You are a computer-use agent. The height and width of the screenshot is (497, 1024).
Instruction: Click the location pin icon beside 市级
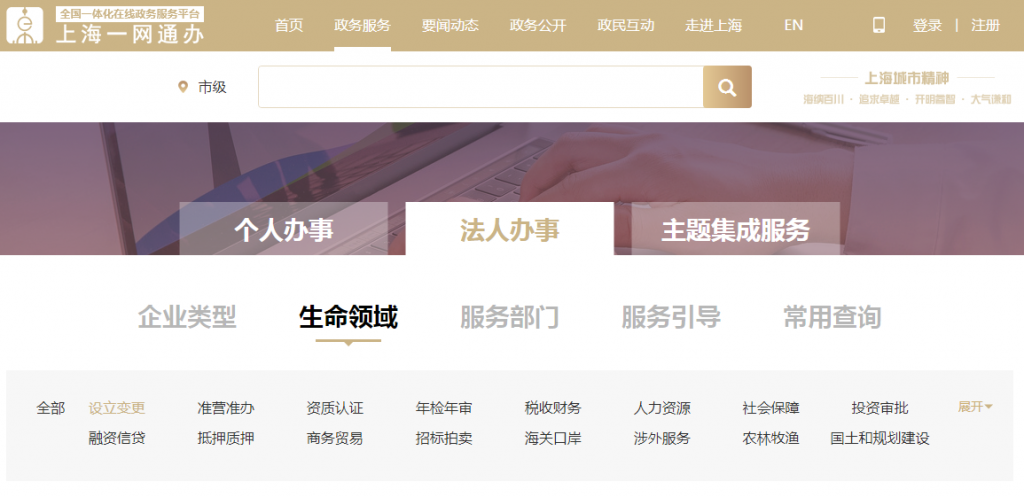click(x=182, y=87)
